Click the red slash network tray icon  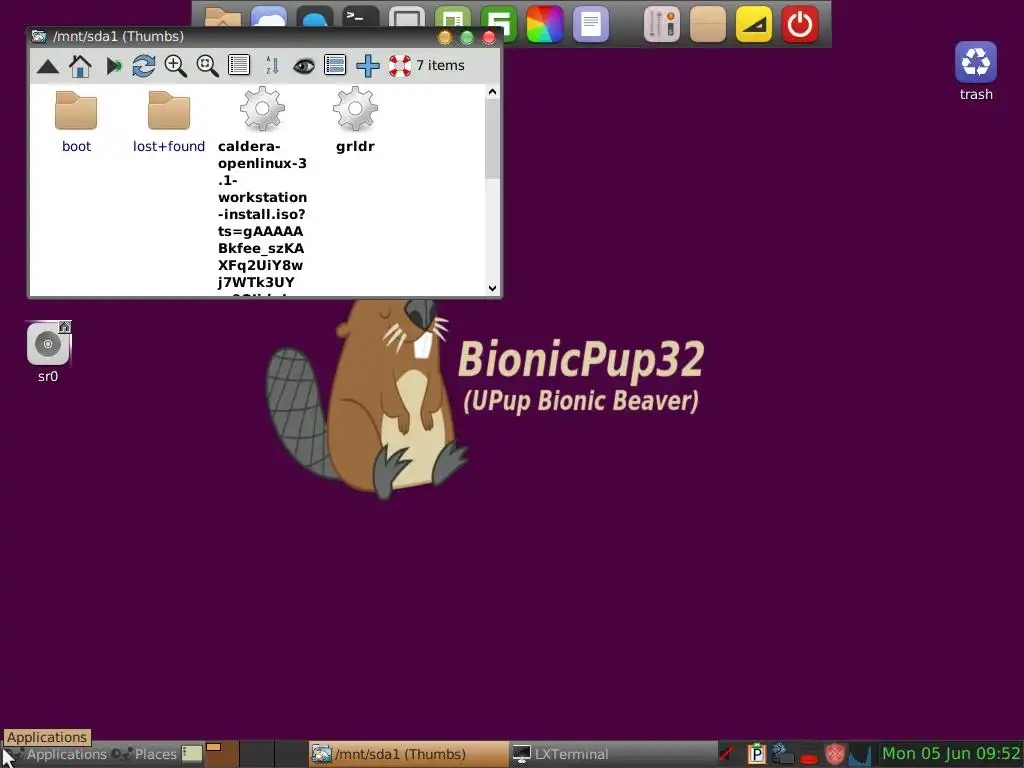click(x=727, y=754)
